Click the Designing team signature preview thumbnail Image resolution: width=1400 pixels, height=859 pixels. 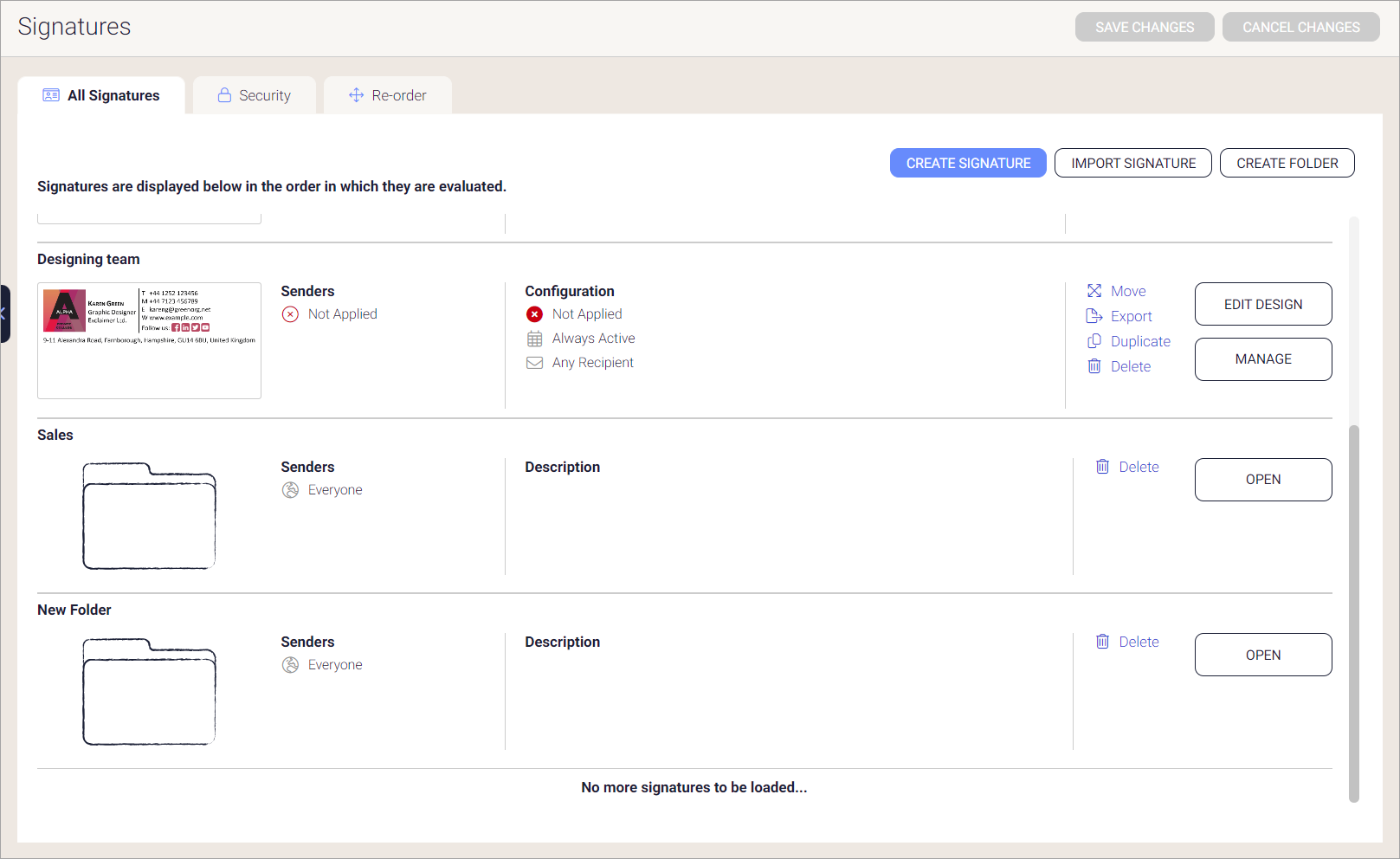point(149,339)
